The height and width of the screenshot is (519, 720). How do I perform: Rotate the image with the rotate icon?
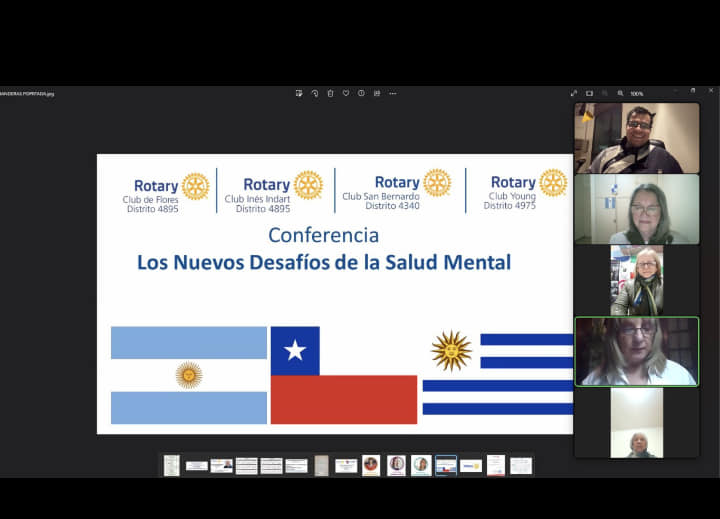click(315, 93)
